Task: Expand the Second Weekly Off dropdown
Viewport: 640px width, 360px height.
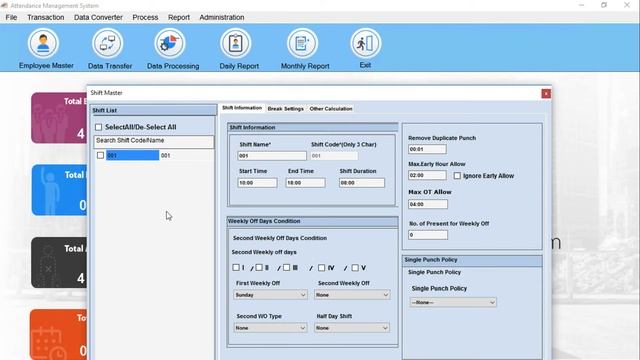Action: click(x=352, y=295)
